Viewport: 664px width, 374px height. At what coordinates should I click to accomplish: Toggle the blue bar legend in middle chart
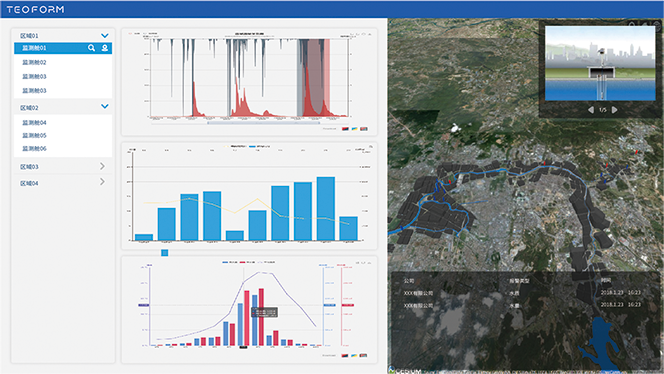tap(260, 147)
